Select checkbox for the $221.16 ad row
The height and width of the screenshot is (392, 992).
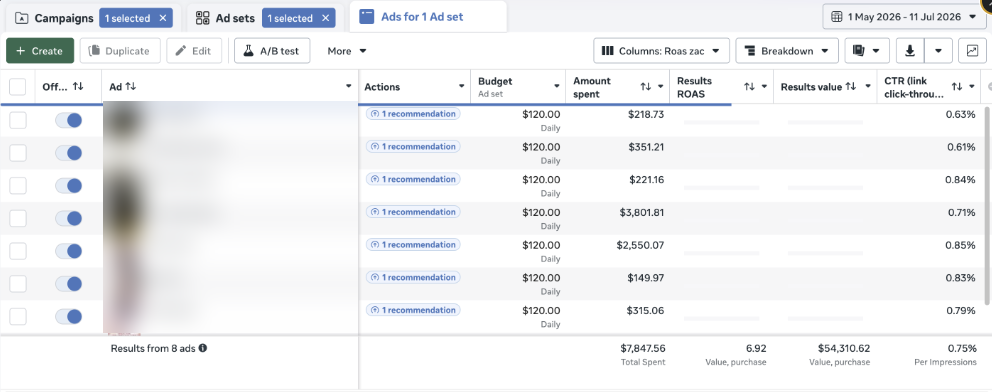[x=18, y=186]
